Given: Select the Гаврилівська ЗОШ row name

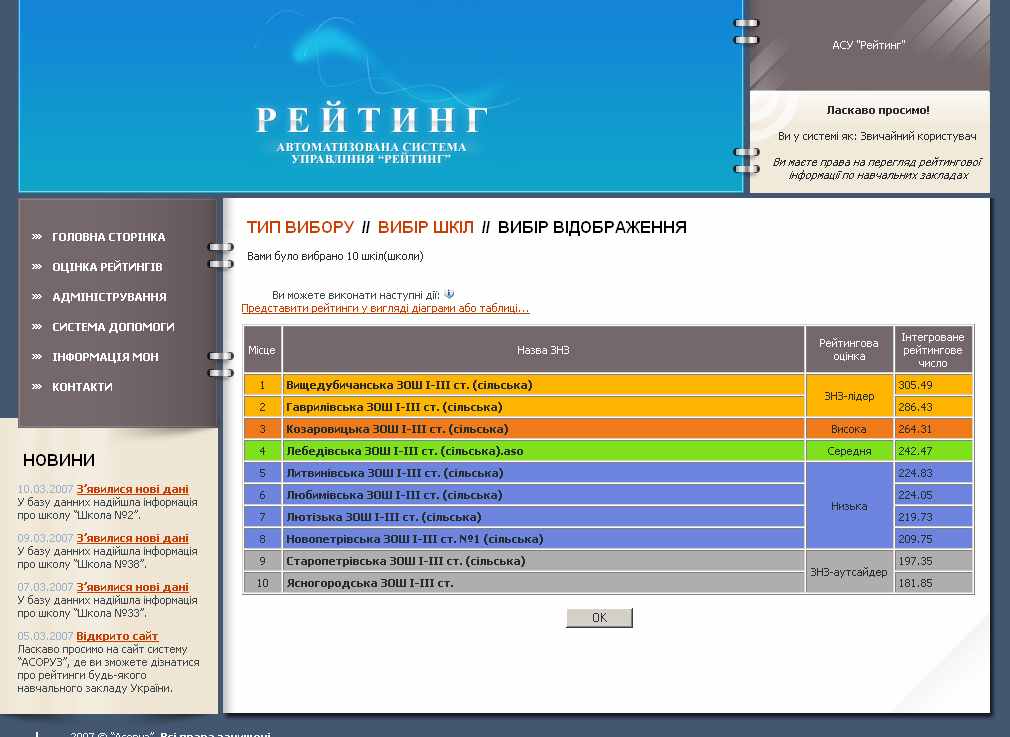Looking at the screenshot, I should point(394,407).
